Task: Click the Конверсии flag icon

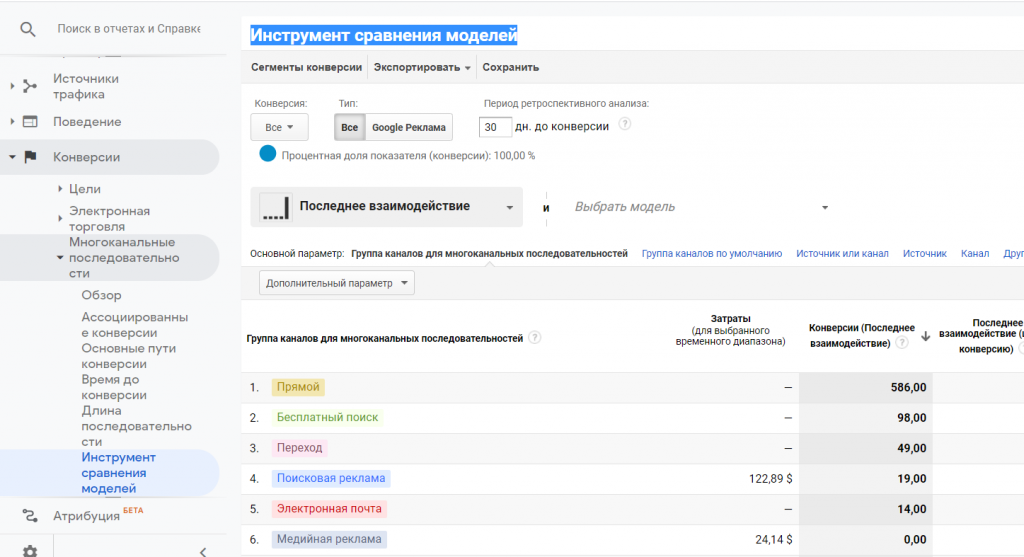Action: tap(30, 157)
